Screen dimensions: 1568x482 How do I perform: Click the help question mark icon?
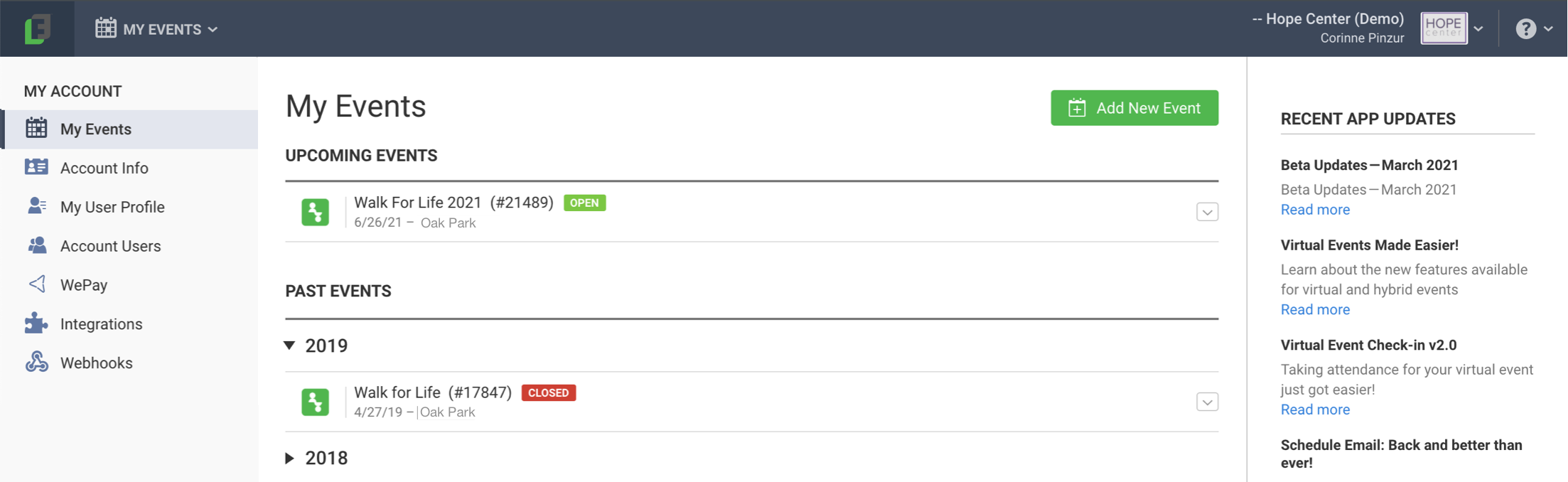(x=1525, y=29)
